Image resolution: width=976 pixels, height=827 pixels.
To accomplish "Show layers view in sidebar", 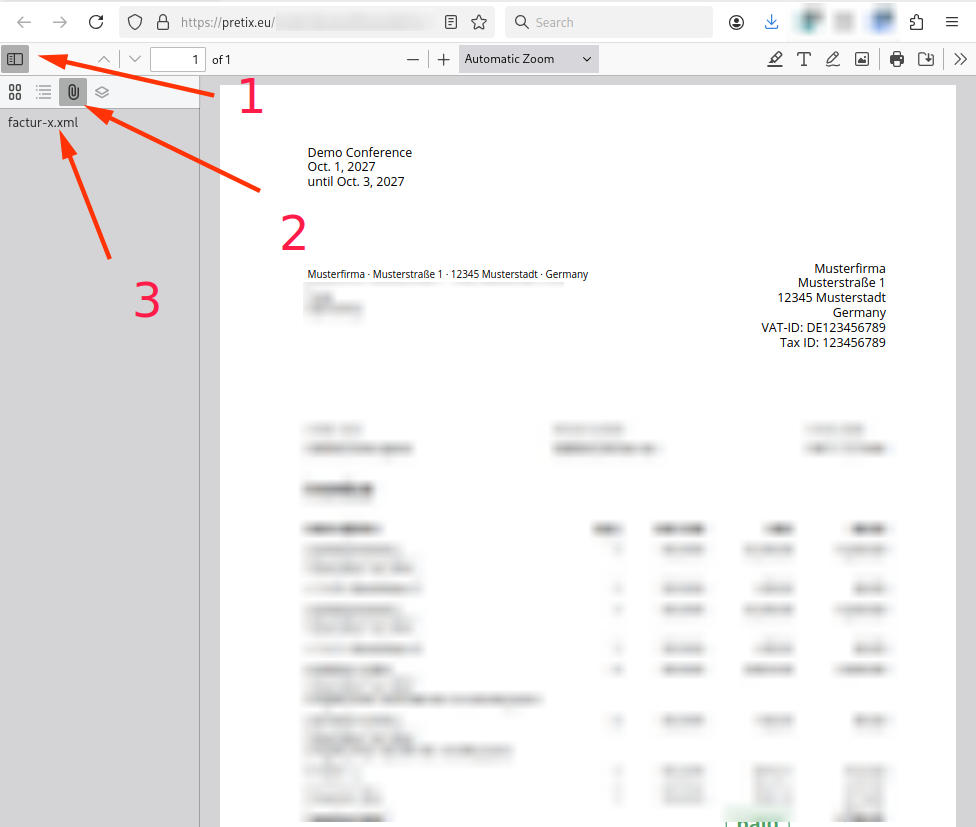I will pyautogui.click(x=102, y=92).
